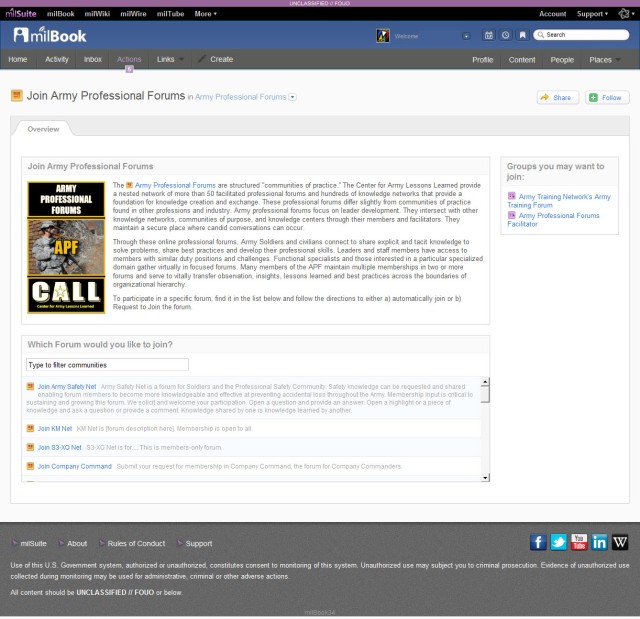640x619 pixels.
Task: Click Create with the pencil icon
Action: click(216, 59)
